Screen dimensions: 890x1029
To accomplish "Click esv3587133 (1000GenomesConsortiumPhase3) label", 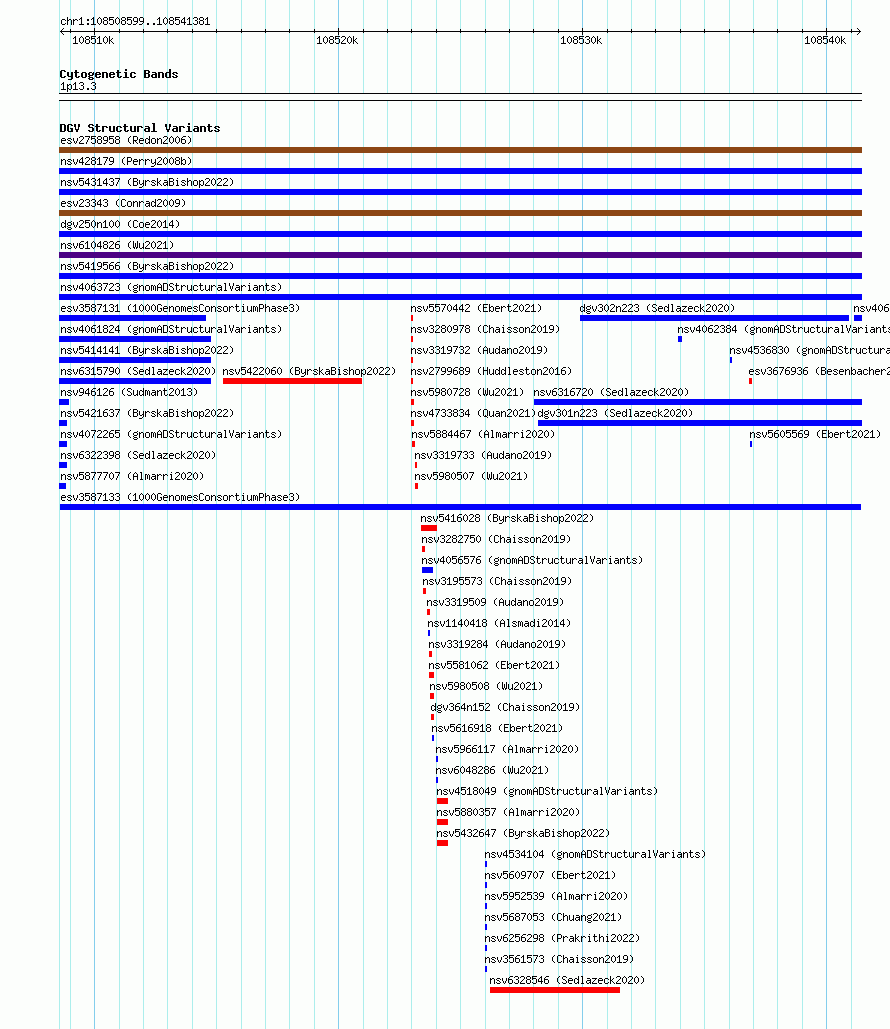I will (x=180, y=497).
